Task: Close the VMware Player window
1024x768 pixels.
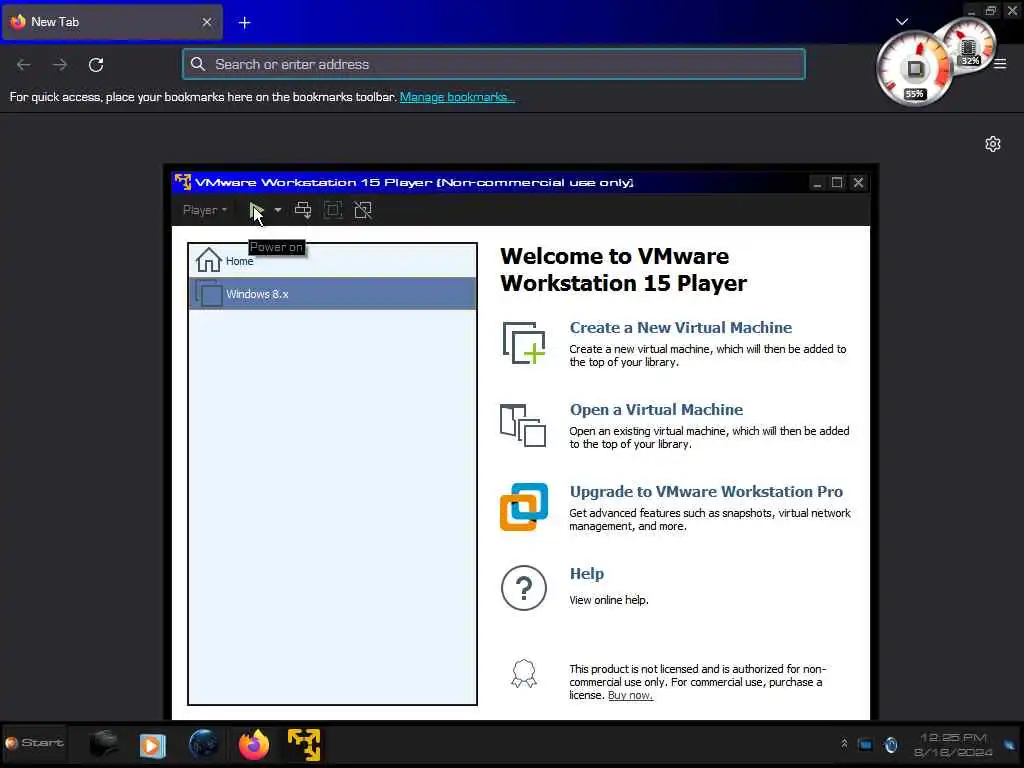Action: (858, 183)
